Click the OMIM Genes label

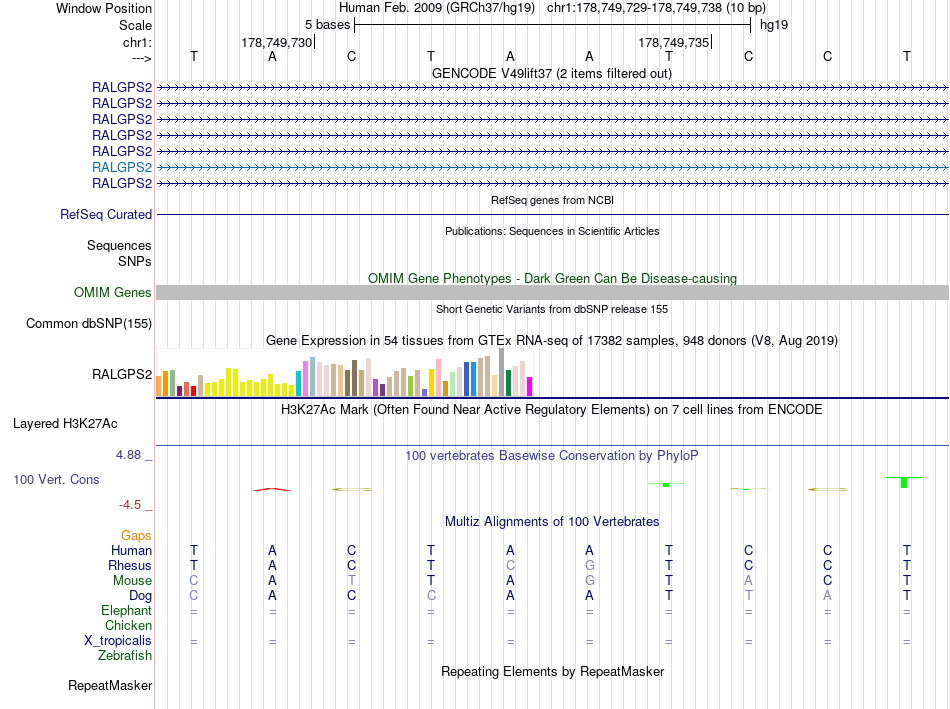tap(112, 293)
